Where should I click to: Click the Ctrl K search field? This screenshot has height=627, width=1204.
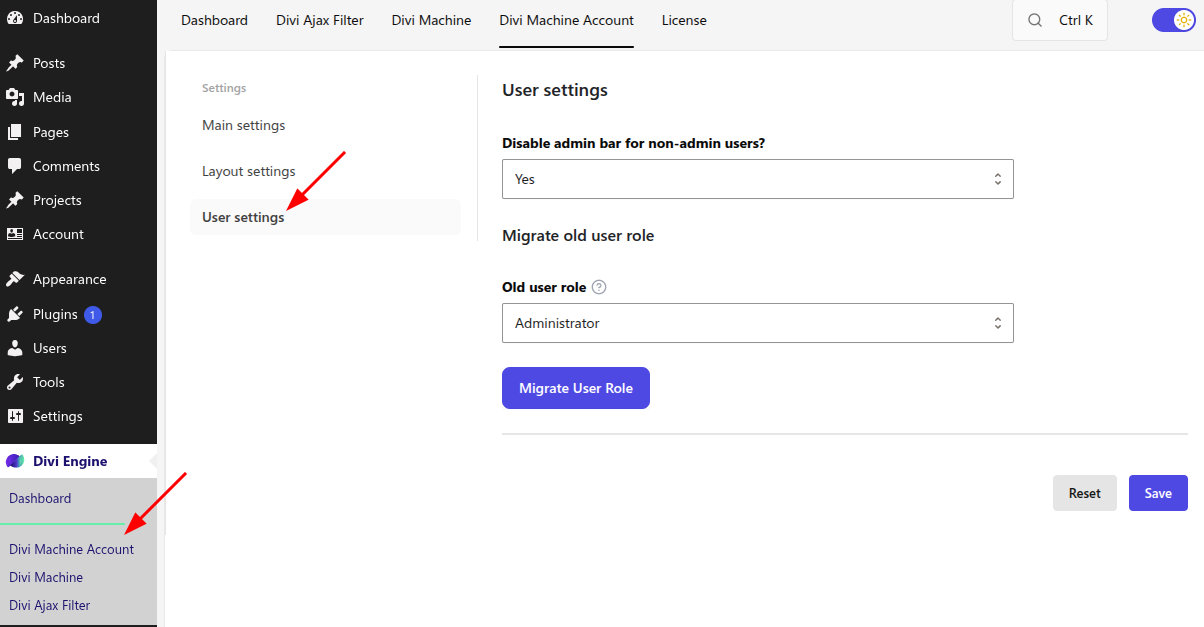[x=1060, y=20]
